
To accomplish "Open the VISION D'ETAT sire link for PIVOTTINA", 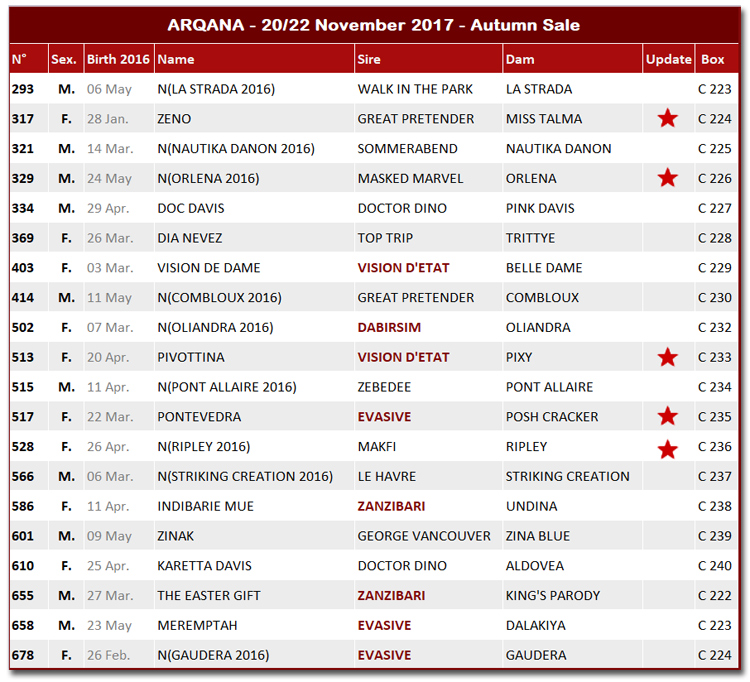I will [403, 357].
